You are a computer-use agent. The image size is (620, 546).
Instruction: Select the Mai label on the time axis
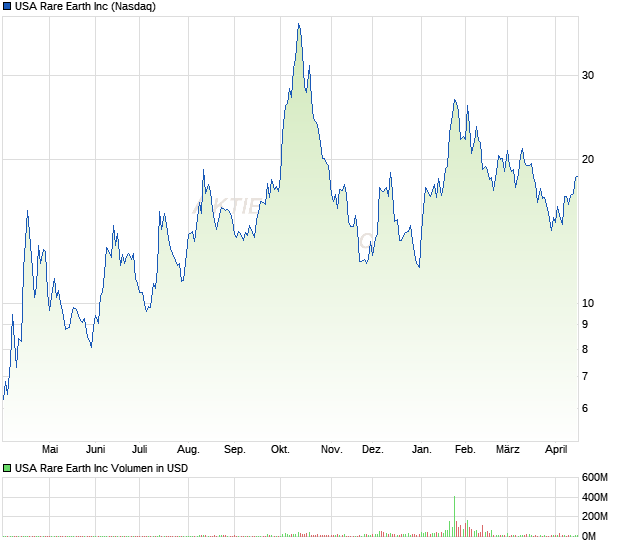pyautogui.click(x=51, y=450)
